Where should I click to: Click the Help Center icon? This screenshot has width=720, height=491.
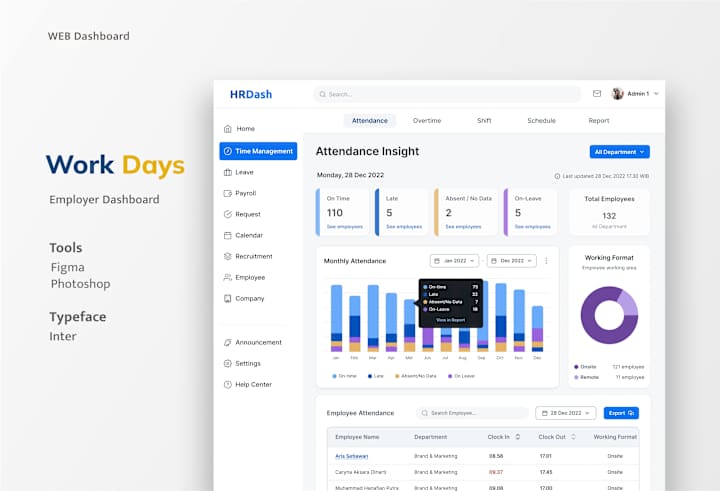click(x=227, y=384)
